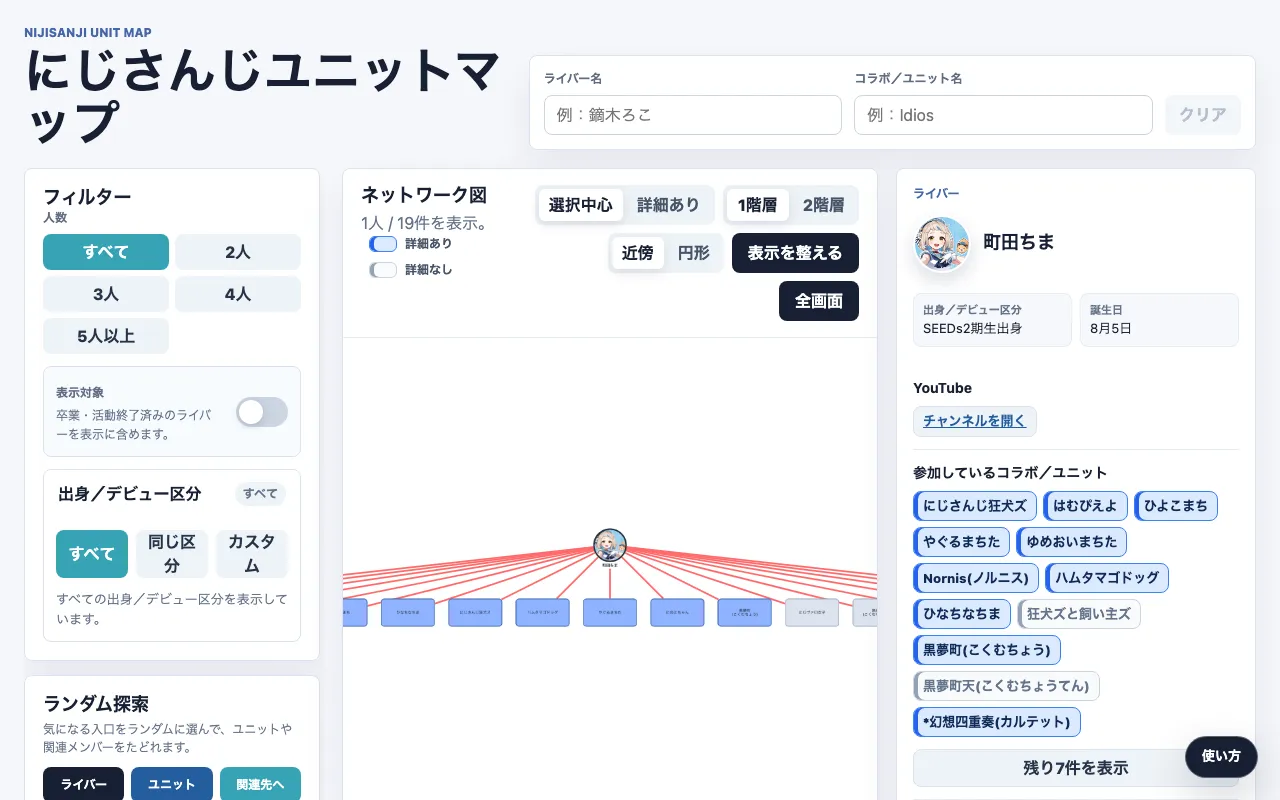The image size is (1280, 800).
Task: Pick a random ライバー
Action: (84, 785)
